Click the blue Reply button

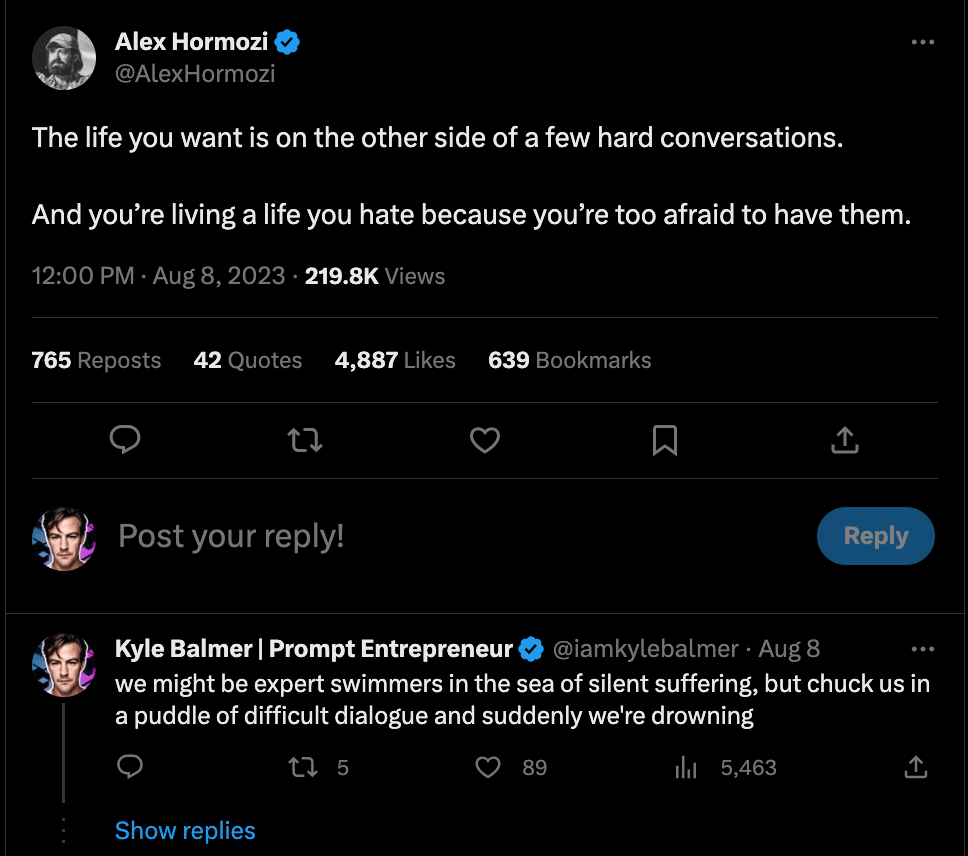pos(875,536)
